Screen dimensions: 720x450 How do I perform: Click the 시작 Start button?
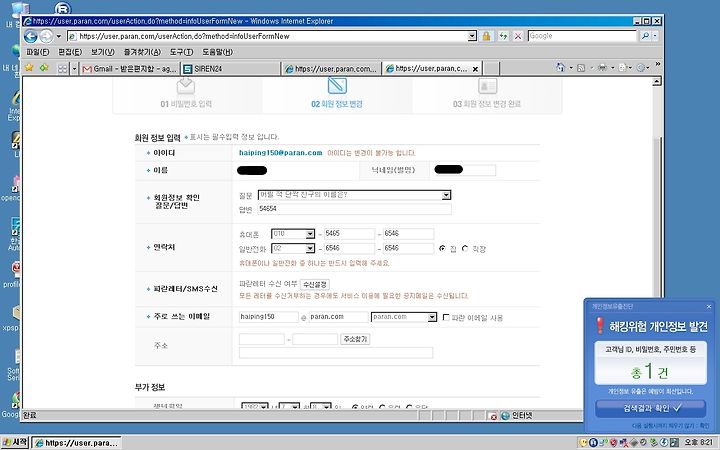[x=15, y=443]
